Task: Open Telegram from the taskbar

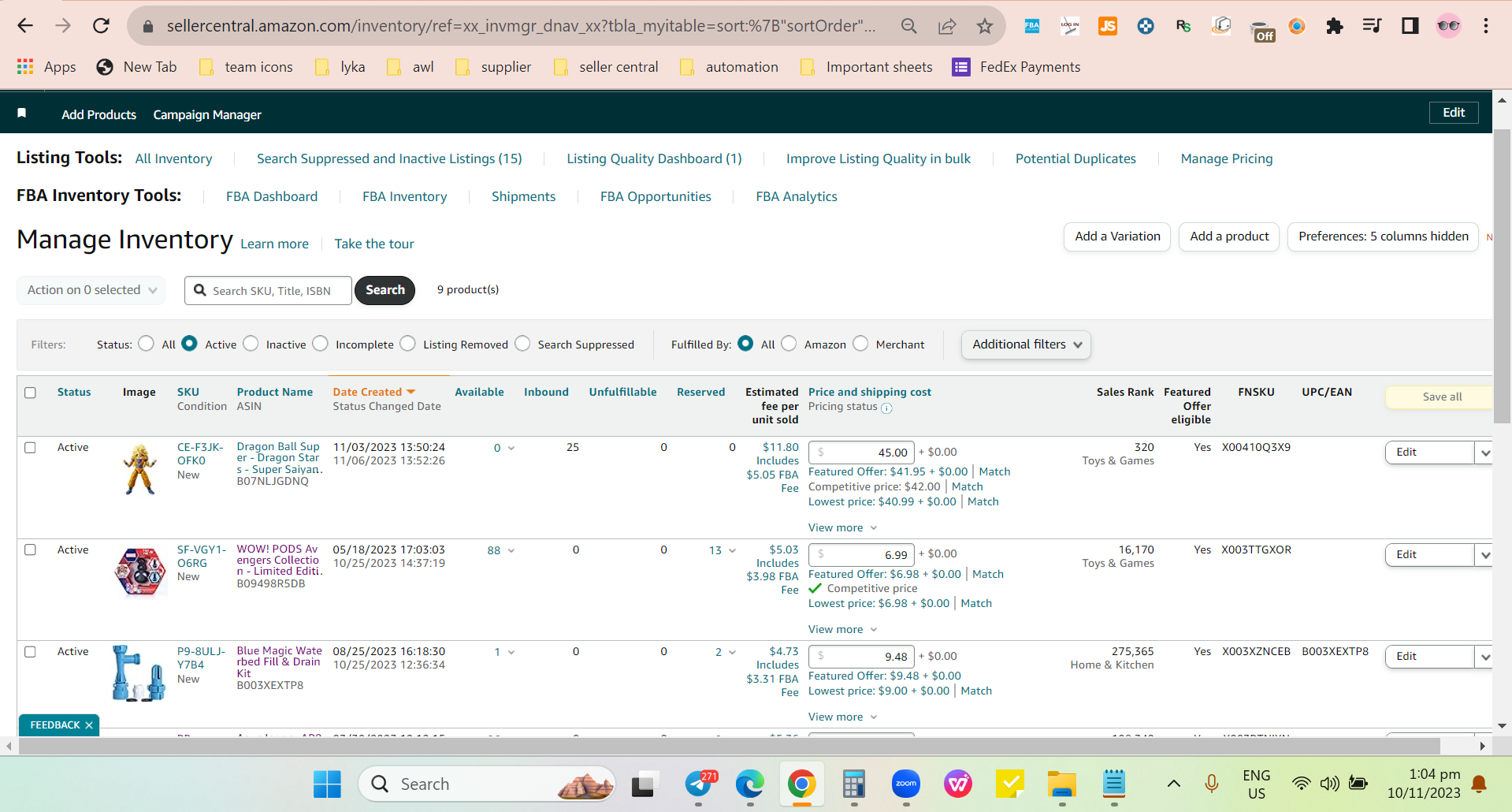Action: coord(699,784)
